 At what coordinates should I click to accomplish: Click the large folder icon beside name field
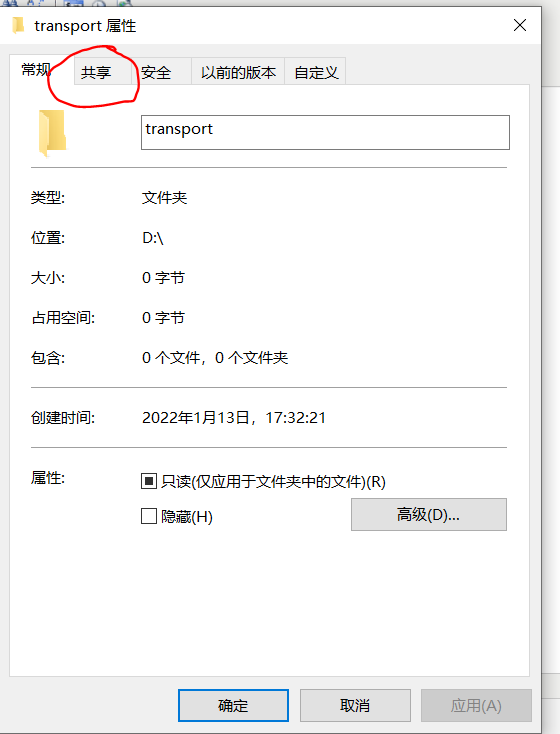click(52, 132)
